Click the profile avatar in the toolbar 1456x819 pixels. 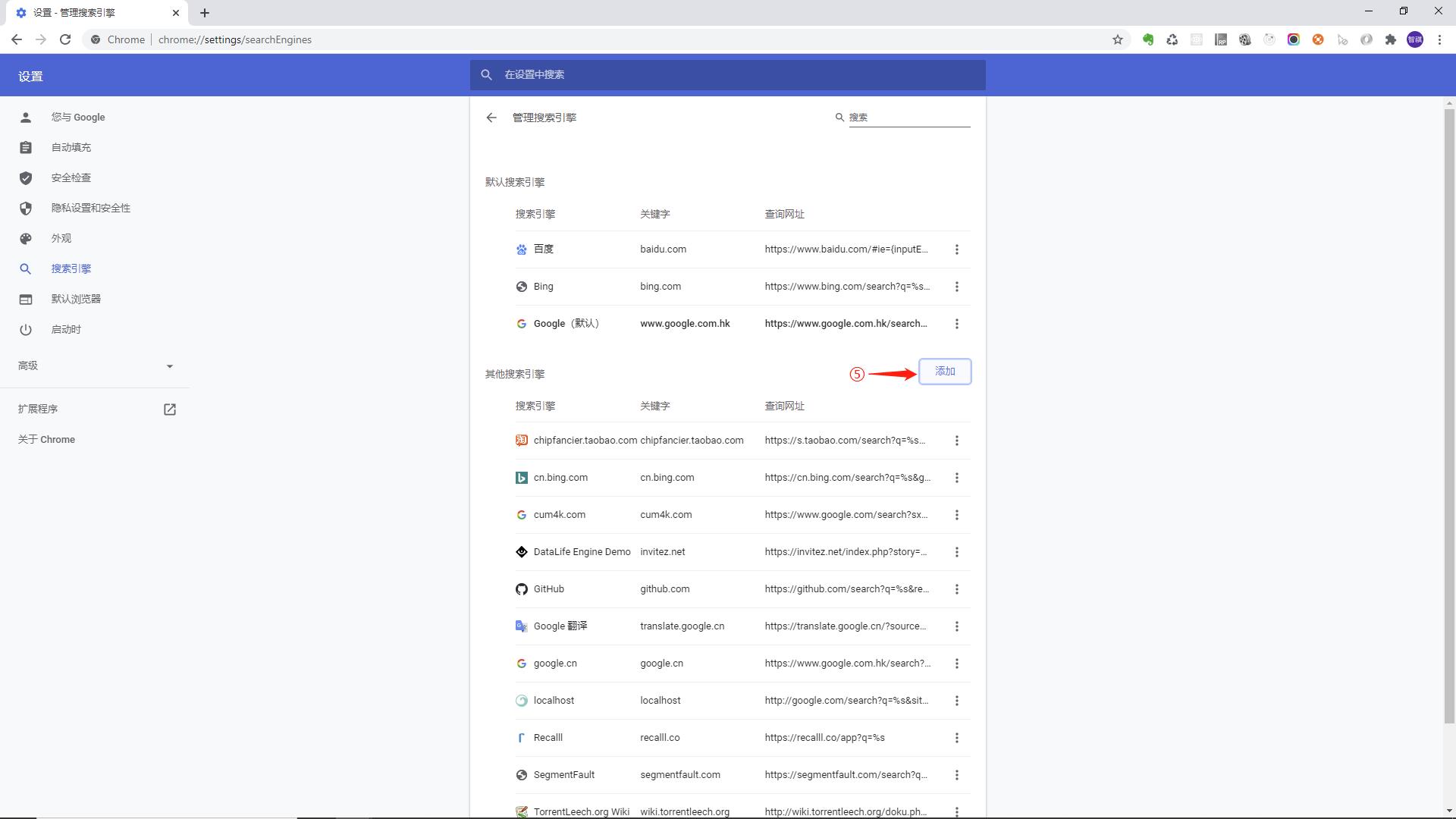1415,39
